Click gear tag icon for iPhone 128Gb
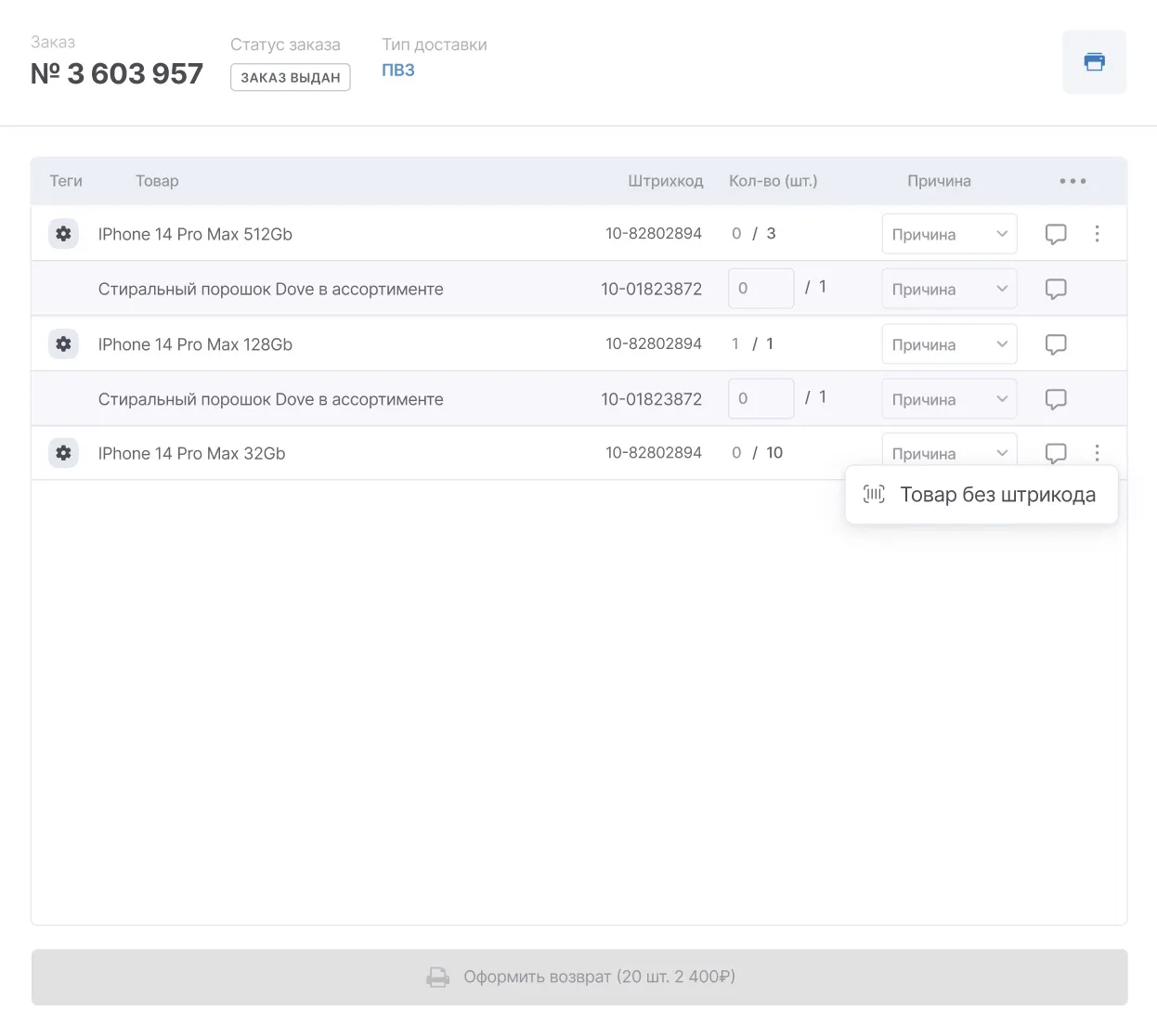 point(63,344)
